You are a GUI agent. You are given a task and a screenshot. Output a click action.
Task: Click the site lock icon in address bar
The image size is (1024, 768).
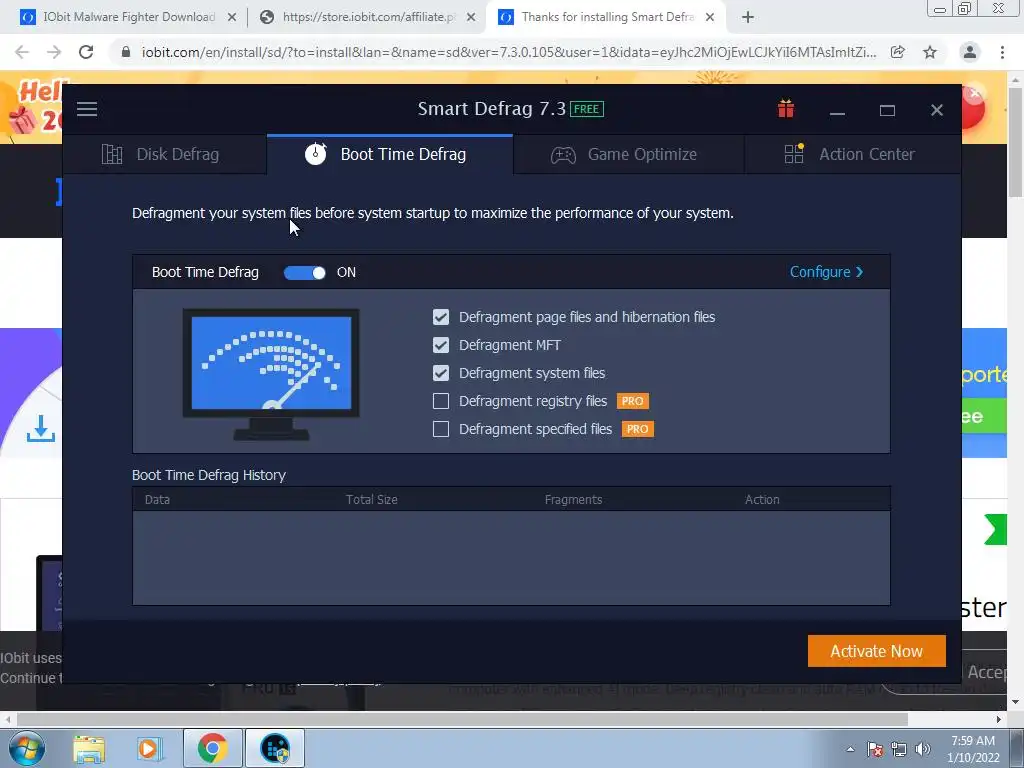[x=126, y=52]
